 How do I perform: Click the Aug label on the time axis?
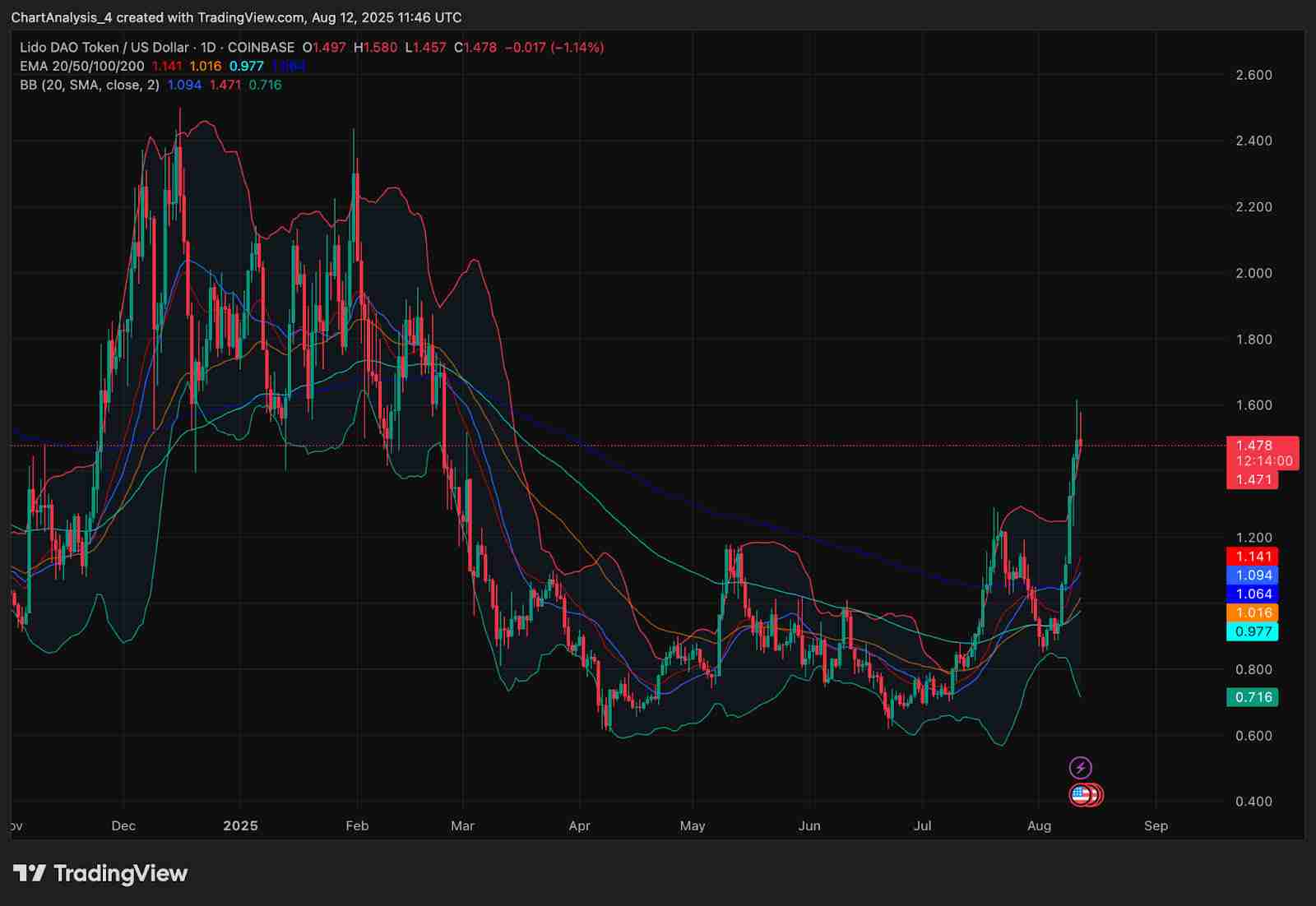(1039, 825)
